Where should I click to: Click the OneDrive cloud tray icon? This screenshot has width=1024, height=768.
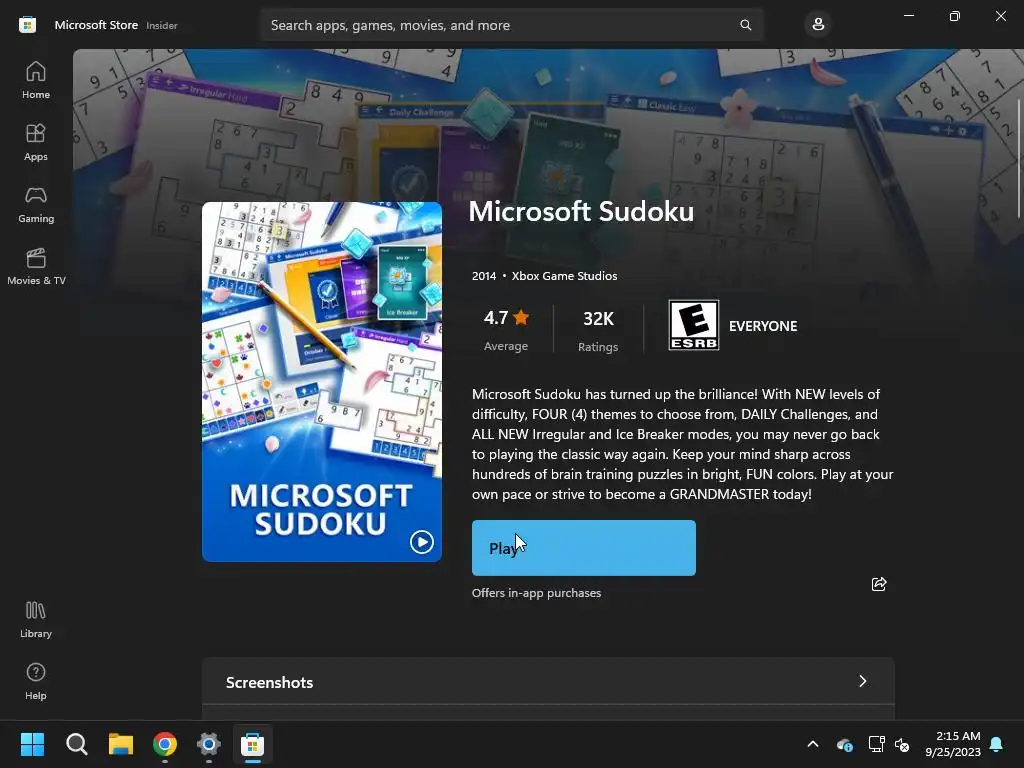tap(844, 744)
